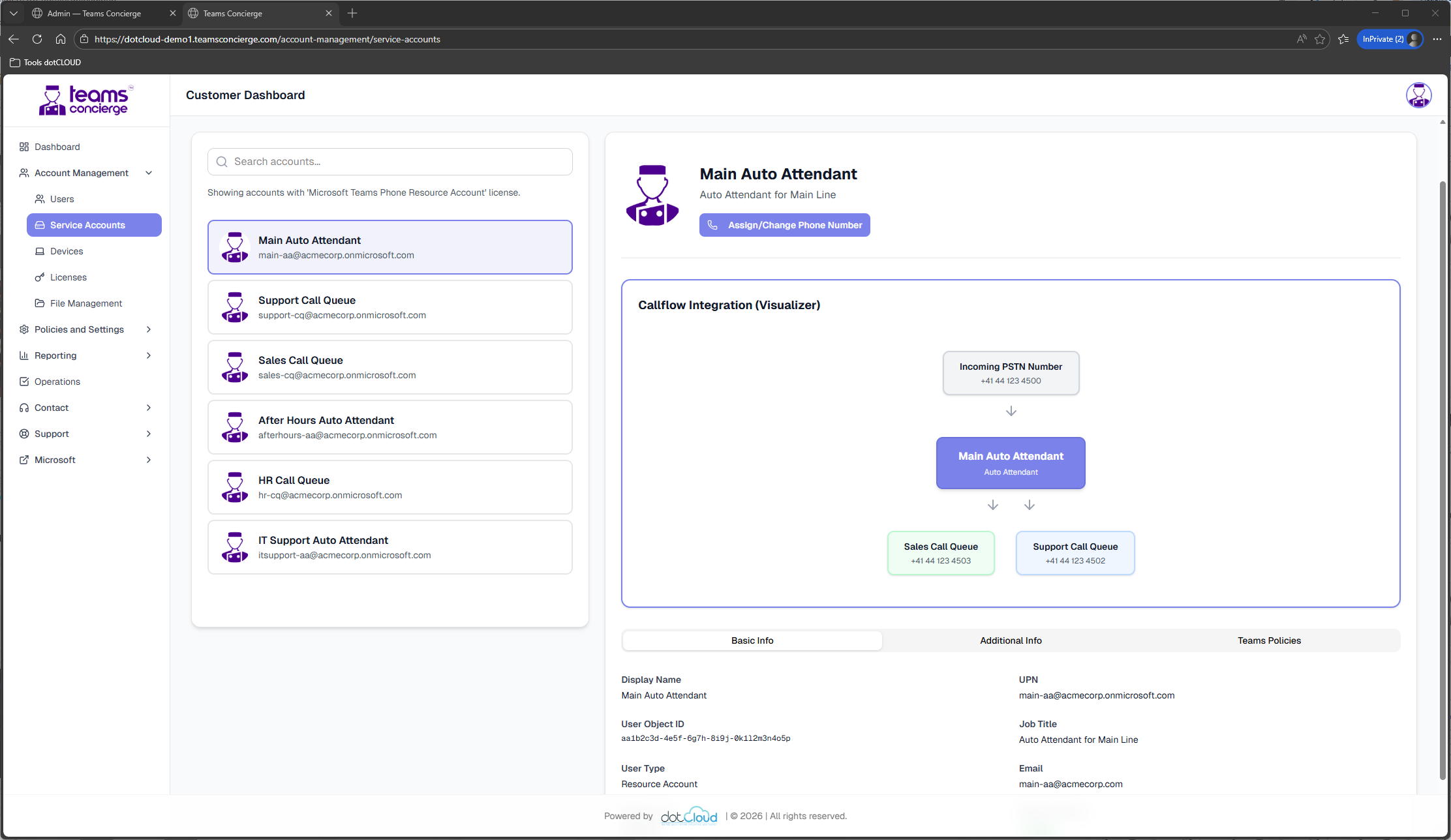Switch to the Additional Info tab
Screen dimensions: 1451x840
1011,640
